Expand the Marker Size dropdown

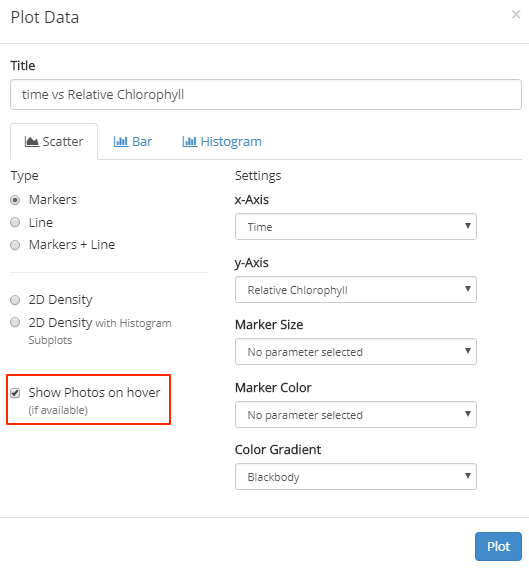(356, 352)
